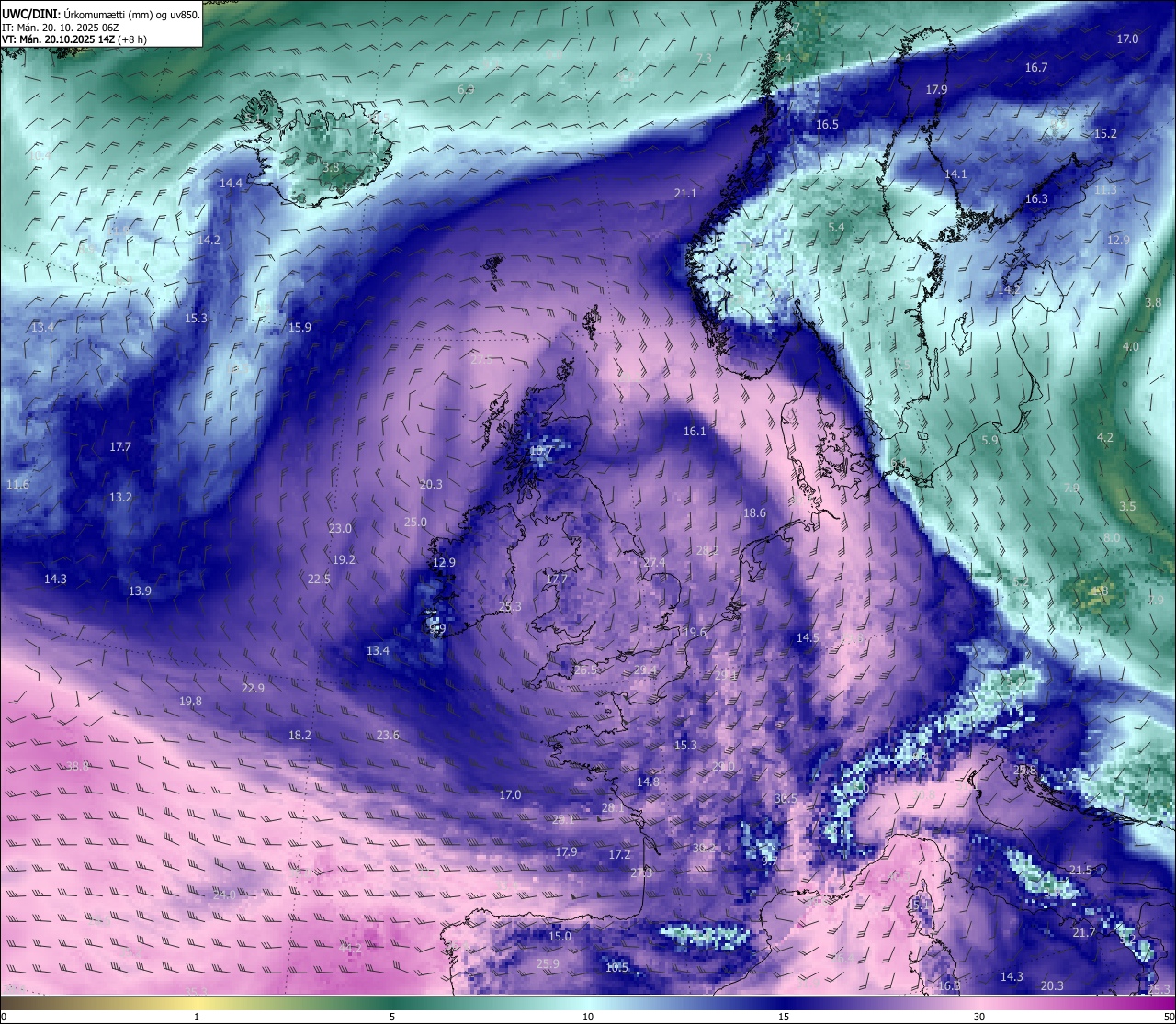This screenshot has width=1176, height=1024.
Task: Click the 19.6 value near the Dover Strait
Action: click(x=695, y=632)
